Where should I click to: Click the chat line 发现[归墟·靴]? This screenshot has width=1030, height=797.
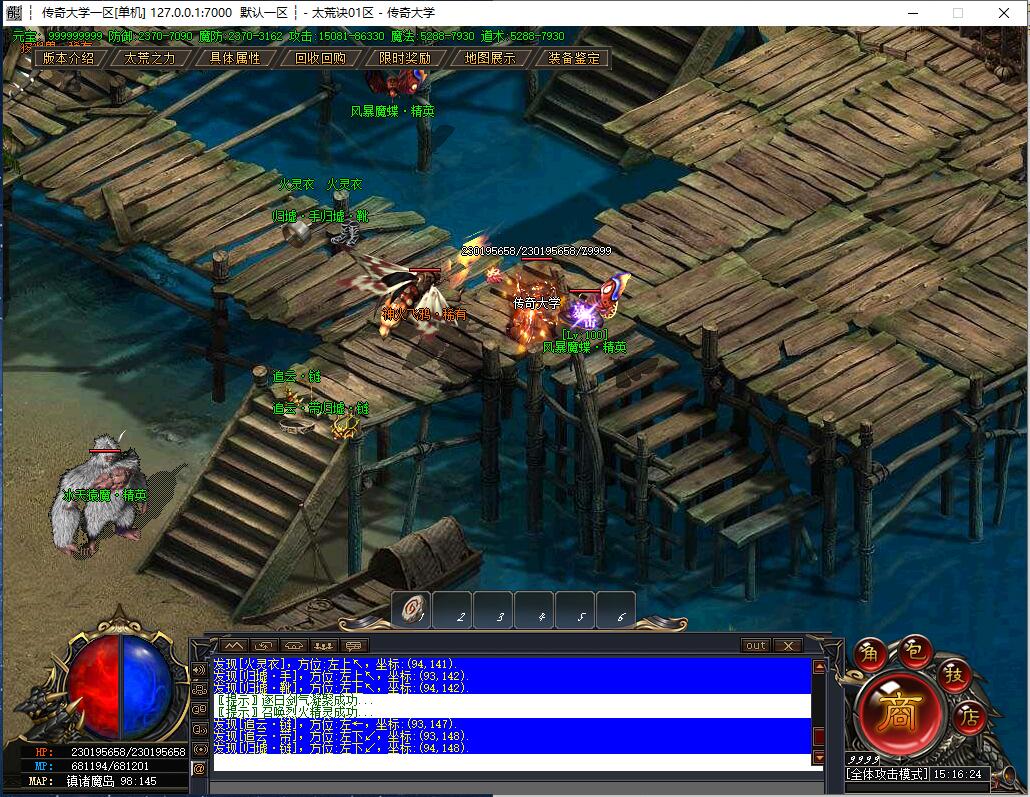point(342,687)
